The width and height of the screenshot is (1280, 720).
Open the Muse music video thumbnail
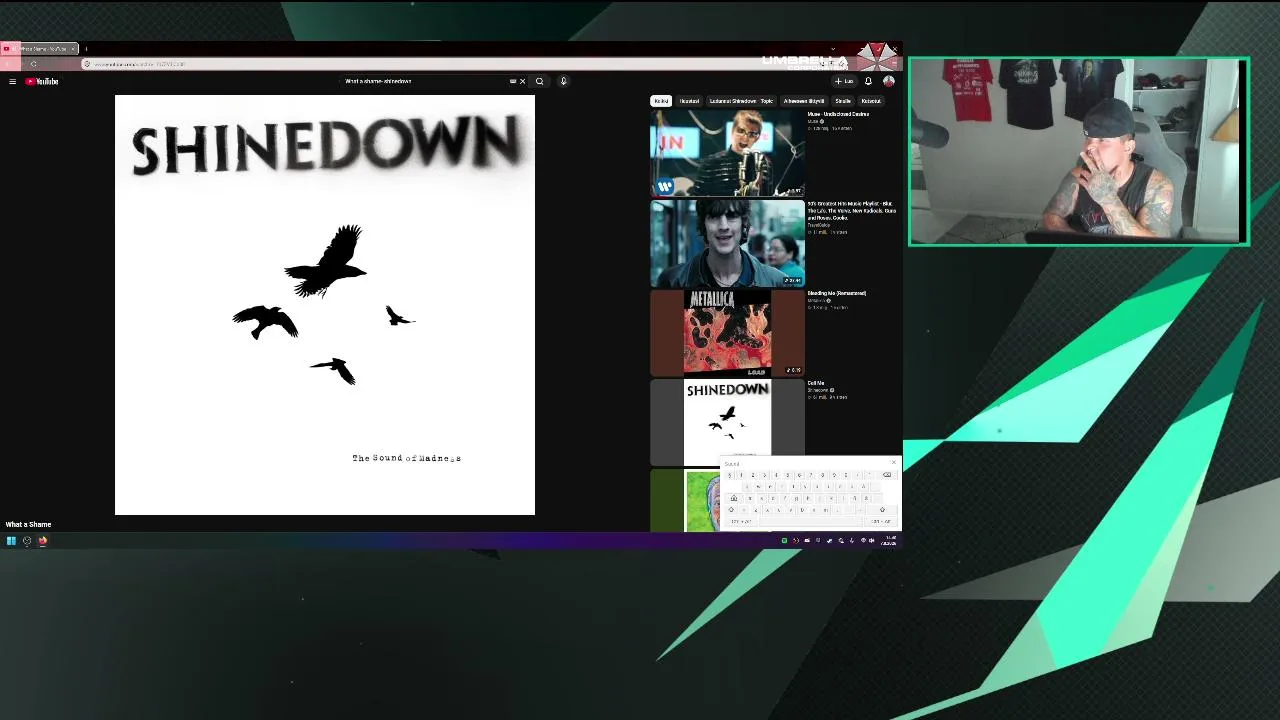[727, 152]
